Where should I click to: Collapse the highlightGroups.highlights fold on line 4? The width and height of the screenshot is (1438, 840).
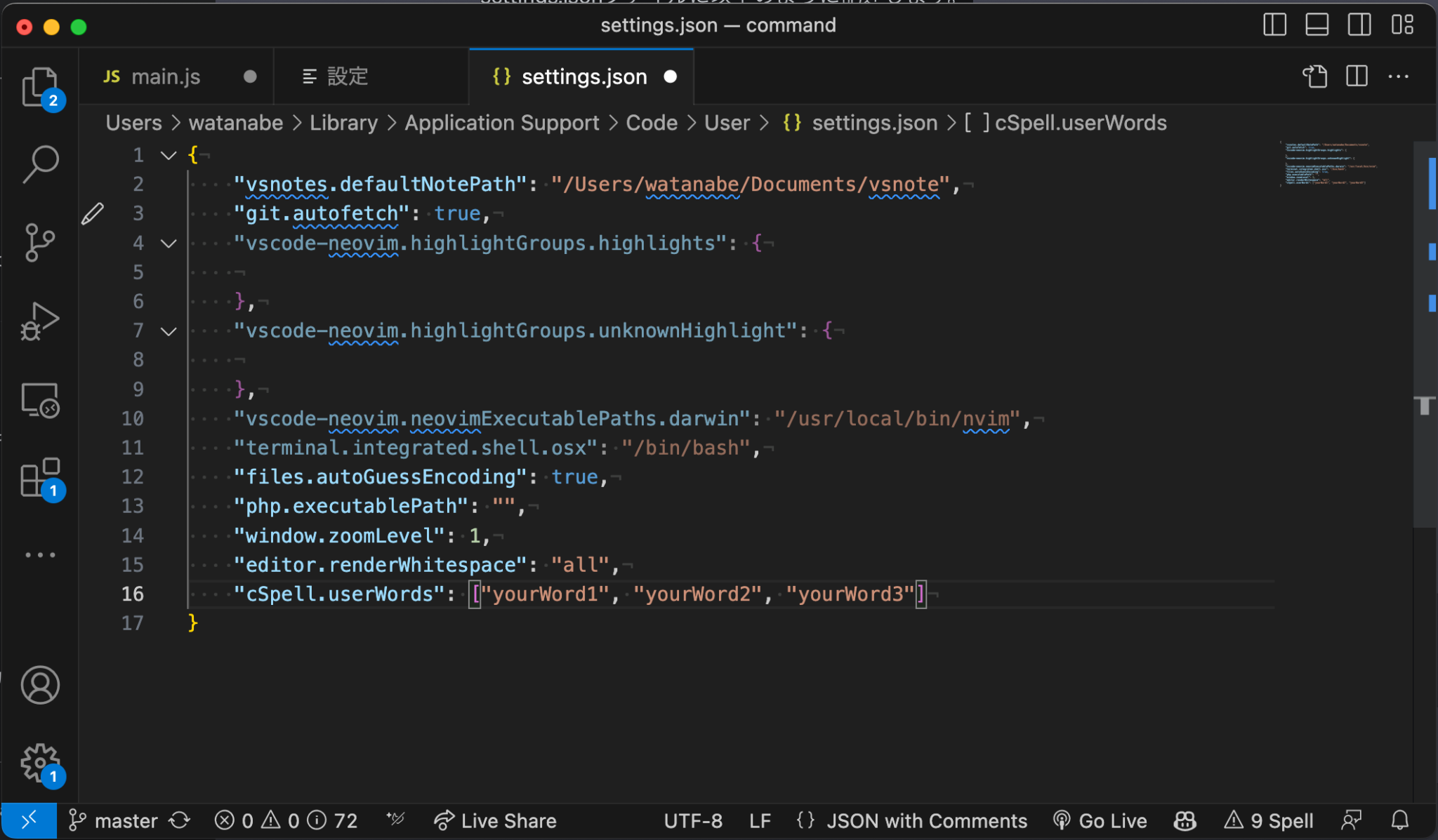pyautogui.click(x=168, y=244)
